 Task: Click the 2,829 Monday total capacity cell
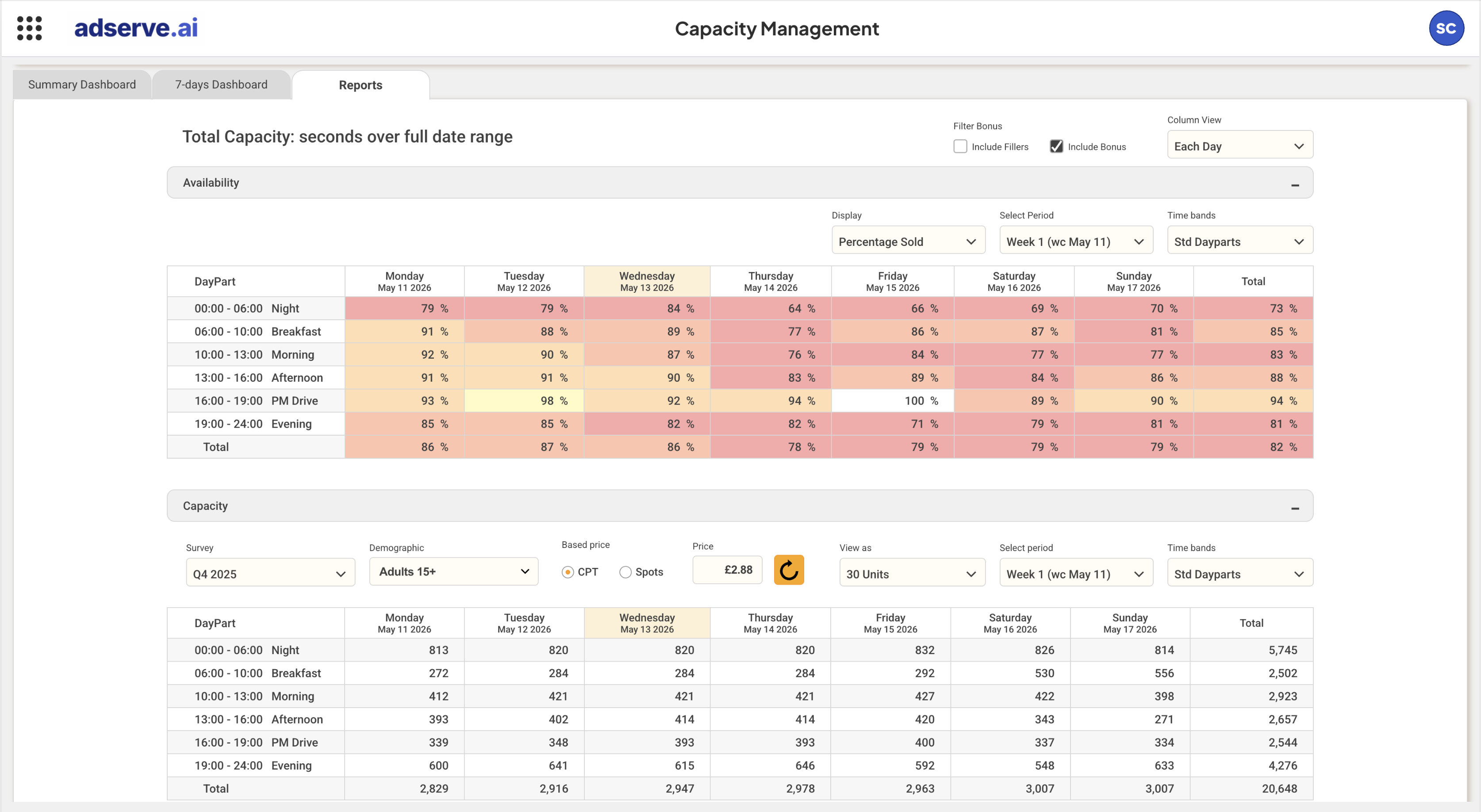(404, 789)
